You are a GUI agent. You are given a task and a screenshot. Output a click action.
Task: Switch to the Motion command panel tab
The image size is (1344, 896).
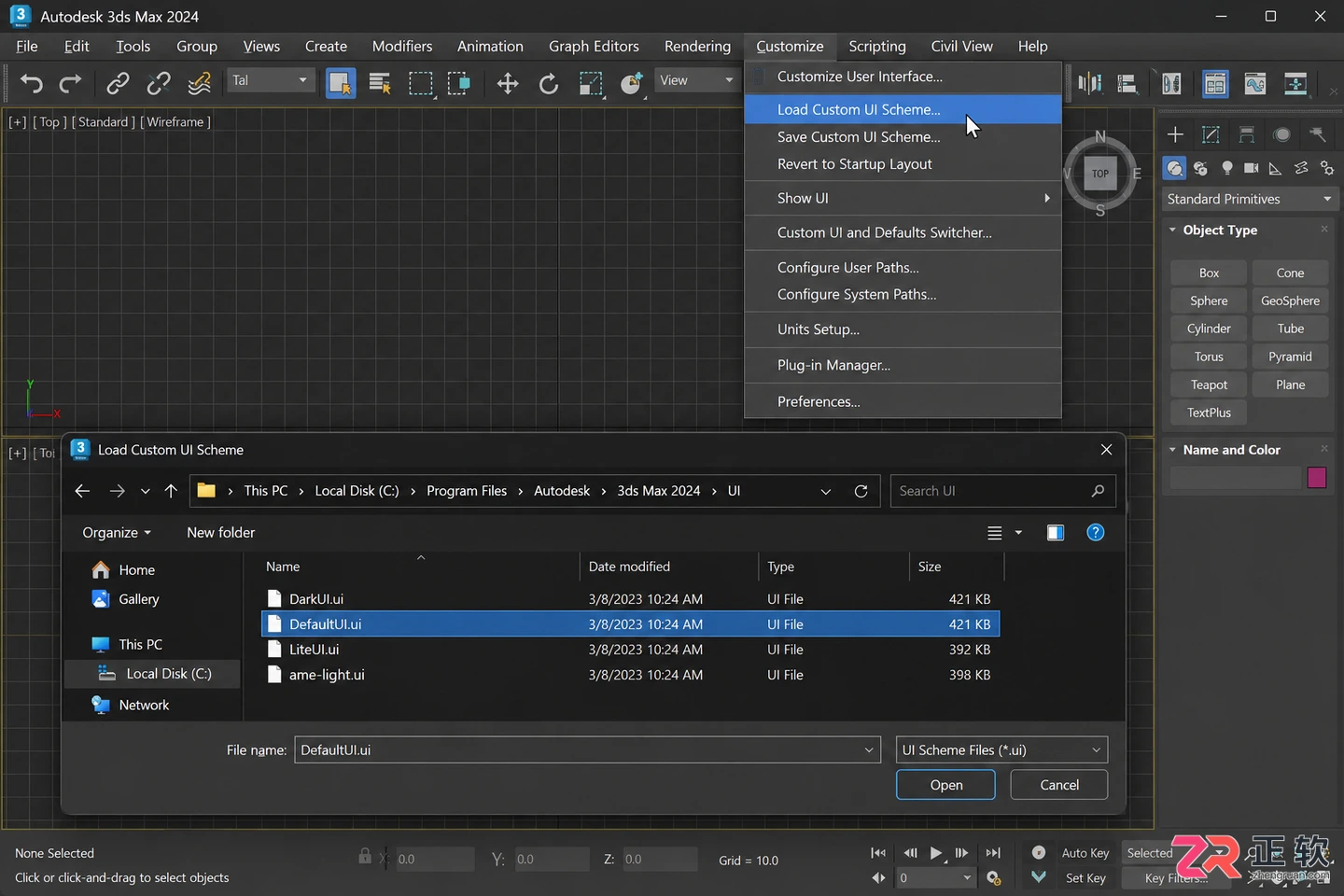1282,134
